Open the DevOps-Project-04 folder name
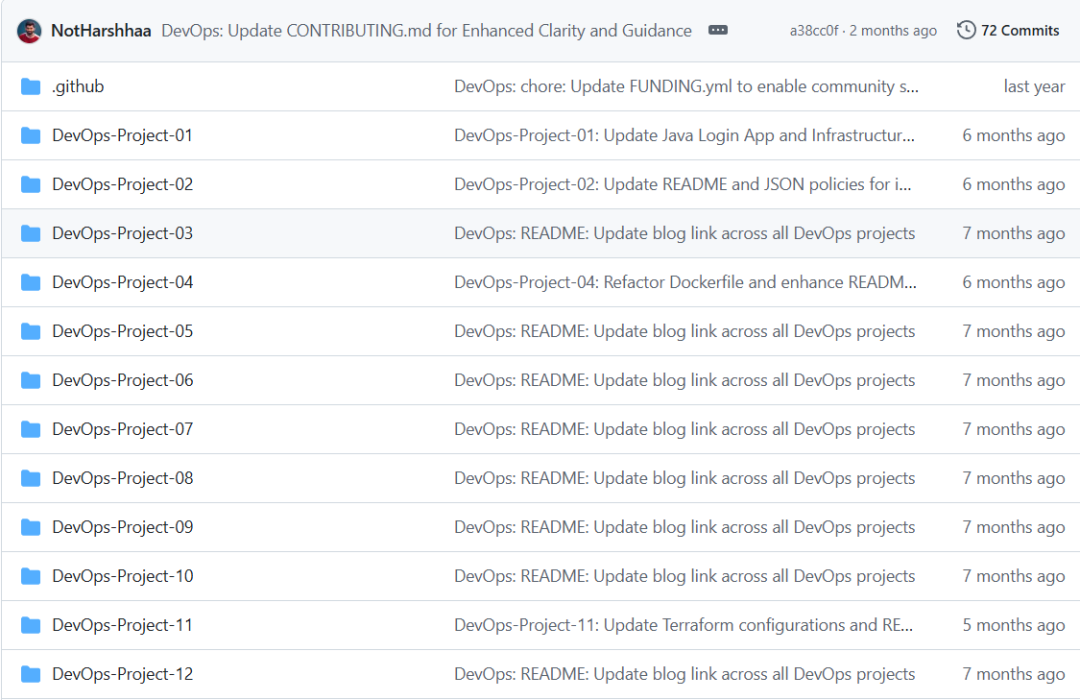The width and height of the screenshot is (1080, 700). click(x=123, y=282)
